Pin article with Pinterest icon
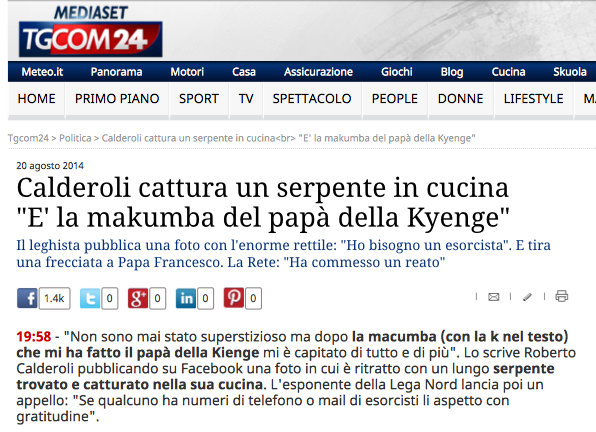Image resolution: width=596 pixels, height=432 pixels. 233,298
